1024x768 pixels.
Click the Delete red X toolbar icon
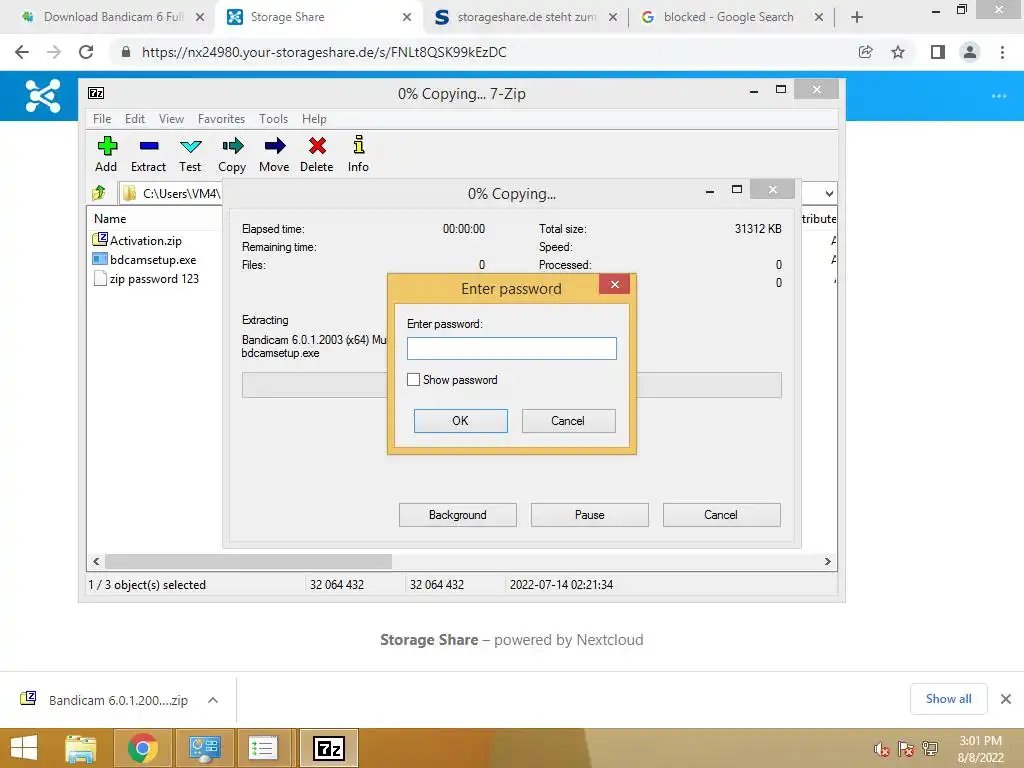[317, 146]
